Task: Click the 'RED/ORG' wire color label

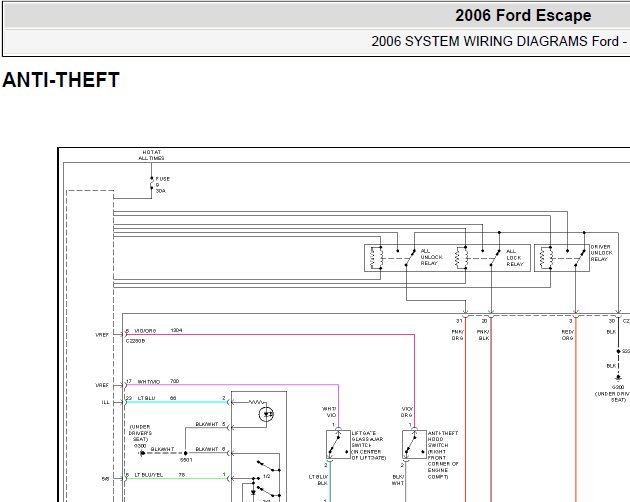Action: click(568, 335)
